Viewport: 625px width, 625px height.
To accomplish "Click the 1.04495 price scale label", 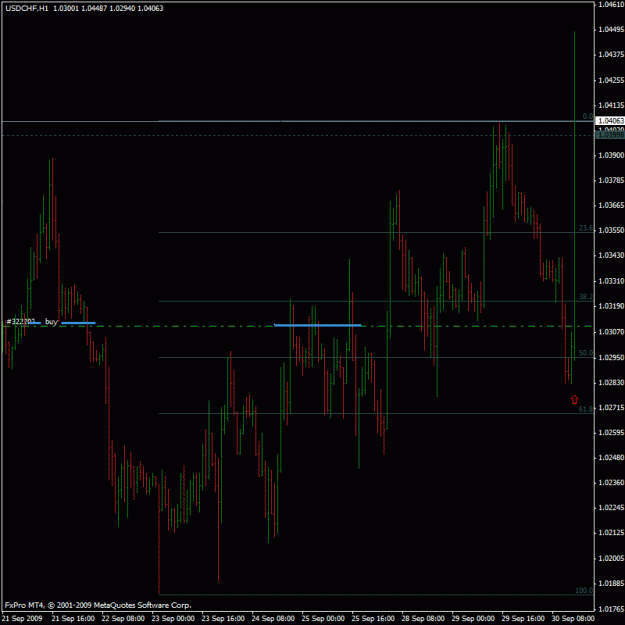I will pos(611,29).
